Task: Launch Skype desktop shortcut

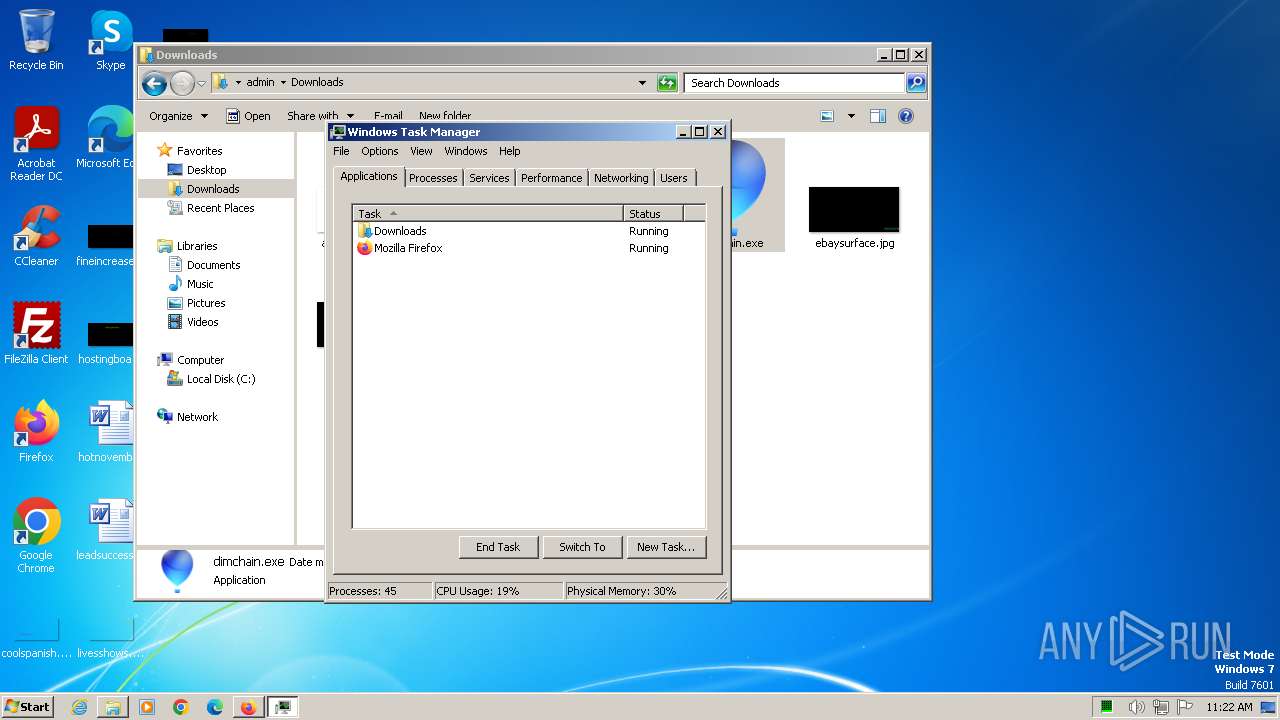Action: 110,40
